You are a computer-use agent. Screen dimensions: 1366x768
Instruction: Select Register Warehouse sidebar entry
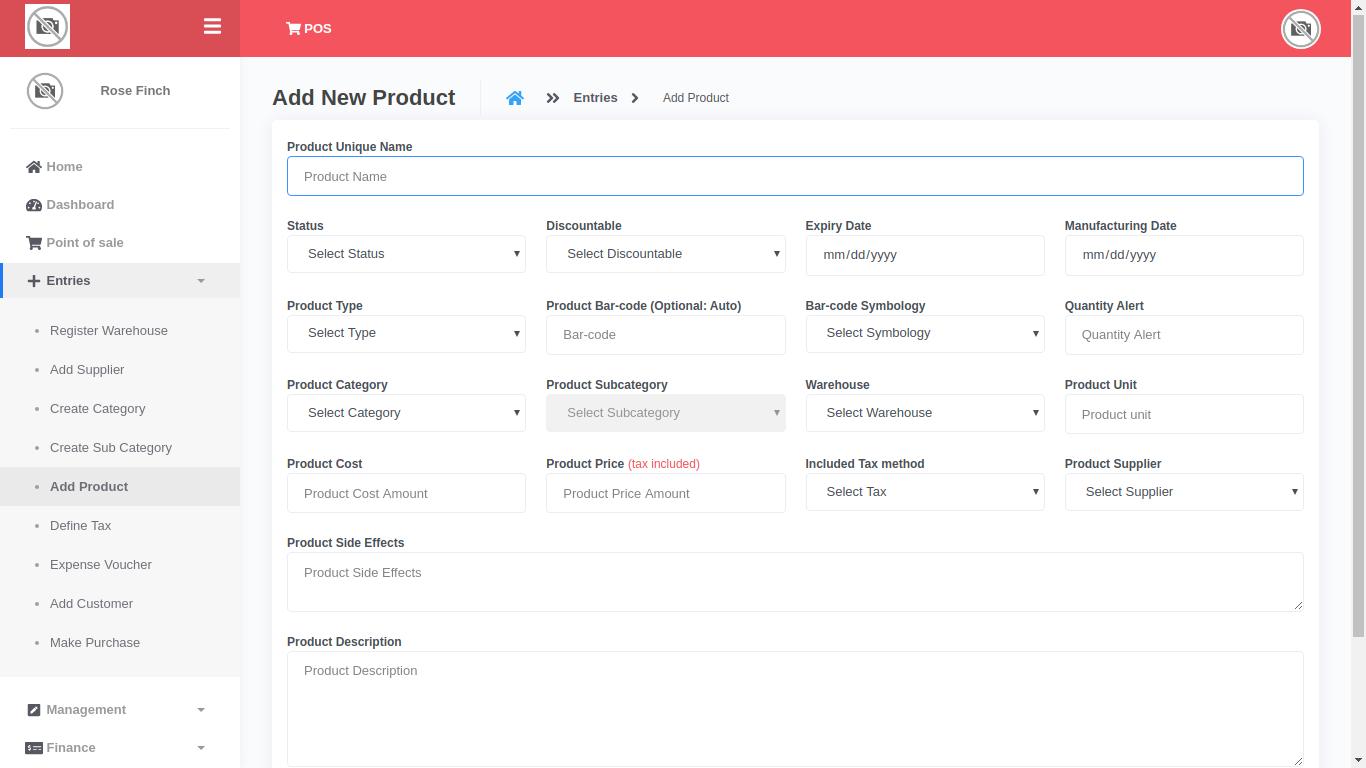[109, 331]
